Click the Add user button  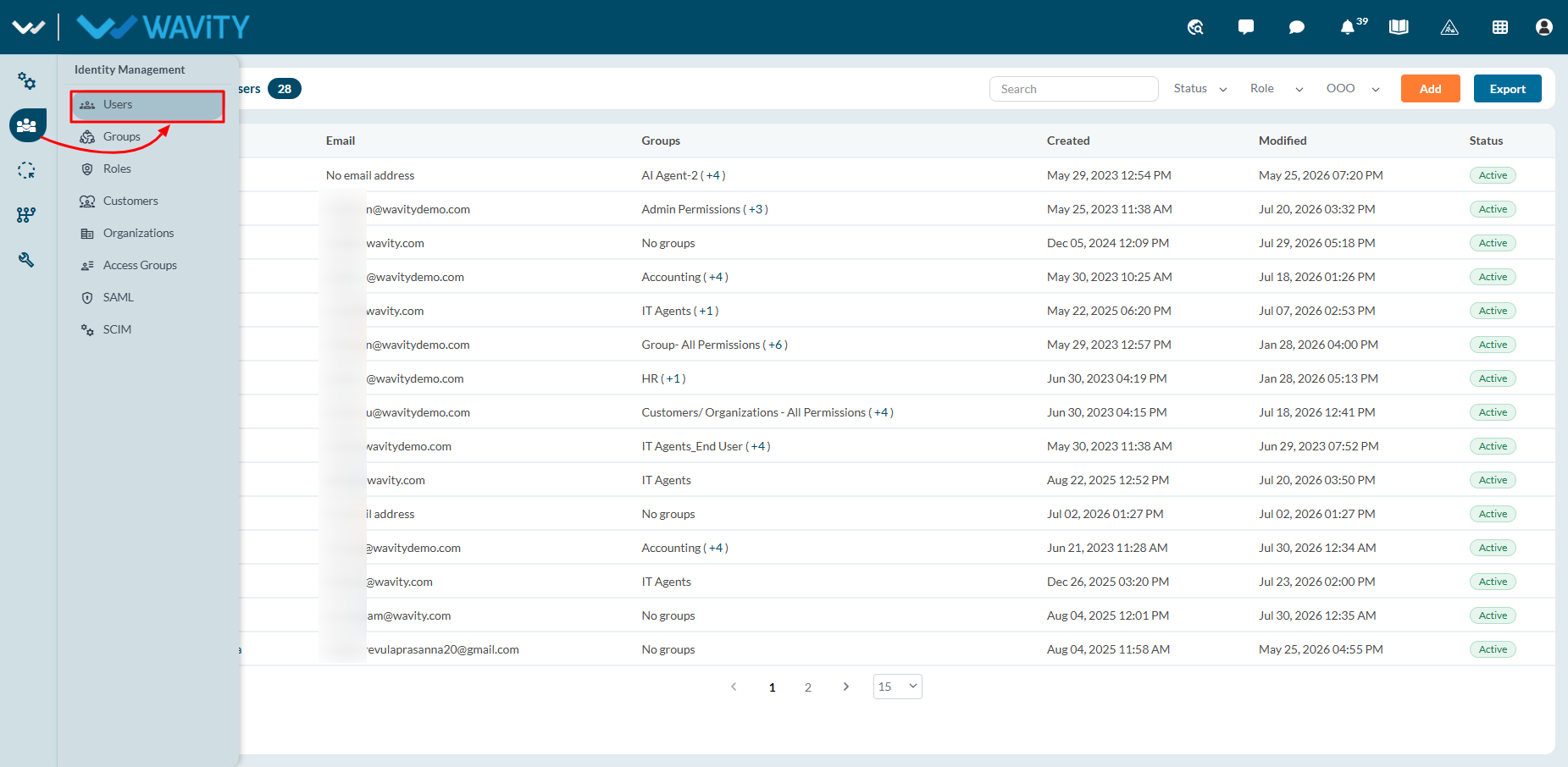1430,89
